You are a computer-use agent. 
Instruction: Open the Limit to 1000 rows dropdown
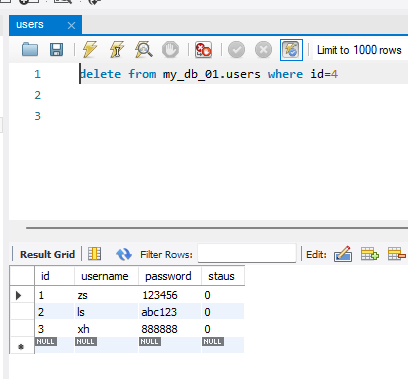(x=360, y=50)
